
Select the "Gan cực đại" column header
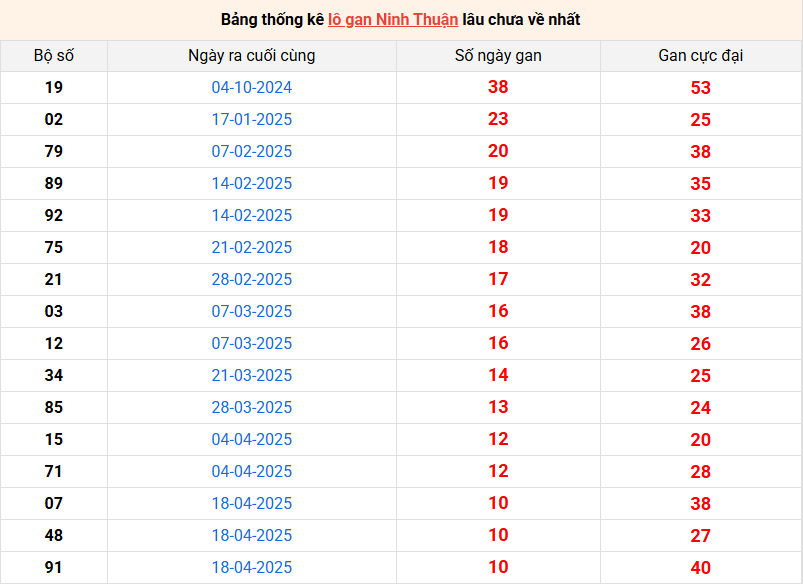click(x=700, y=56)
